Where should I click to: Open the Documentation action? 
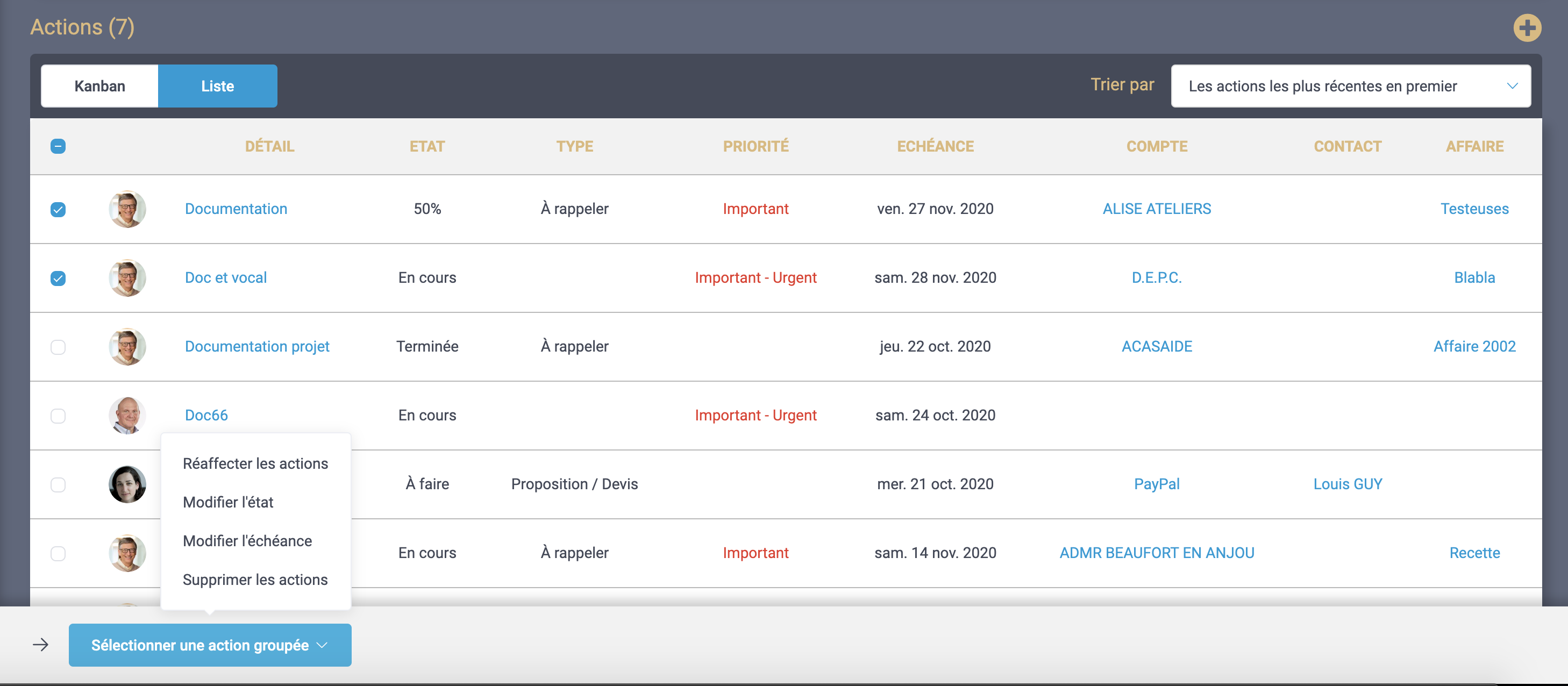pos(236,209)
